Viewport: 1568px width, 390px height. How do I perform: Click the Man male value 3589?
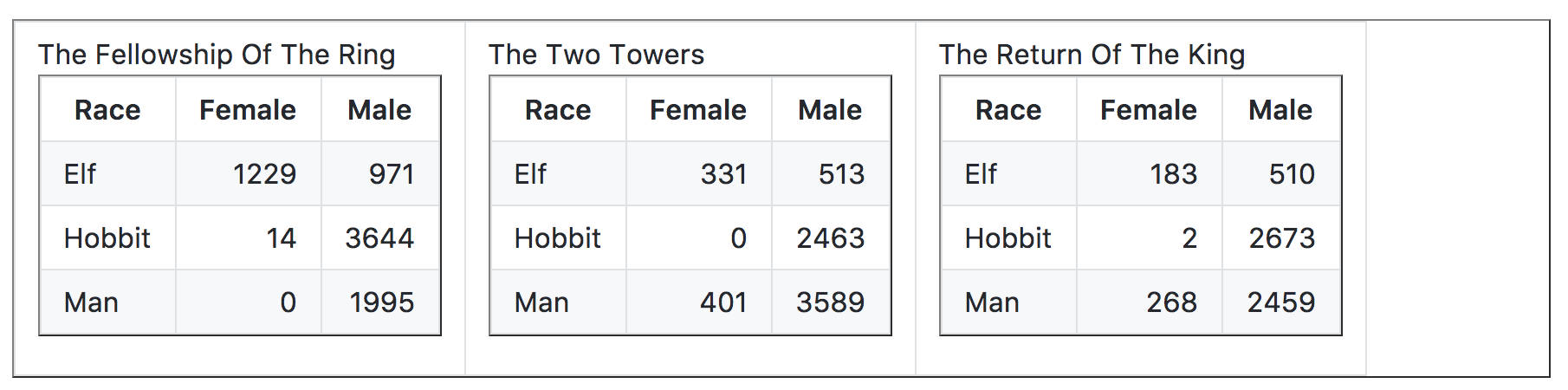[x=830, y=302]
